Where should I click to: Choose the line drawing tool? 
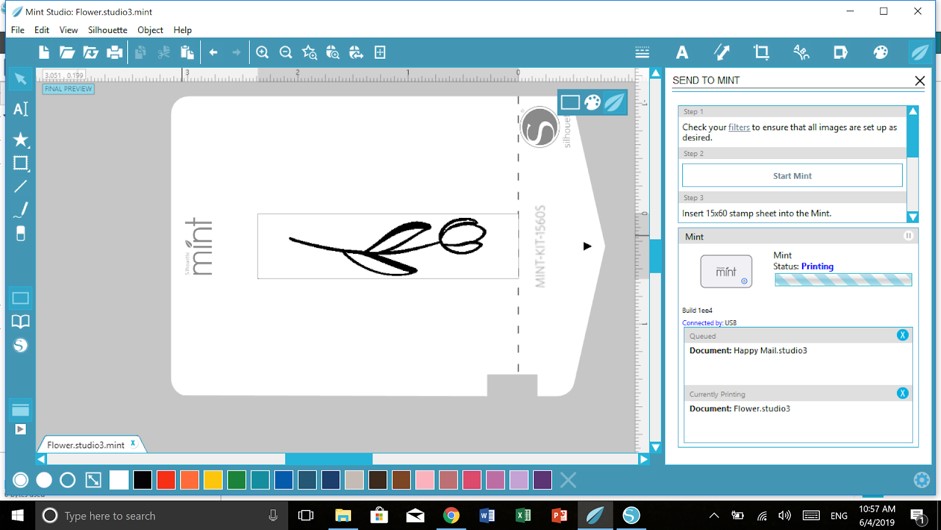tap(20, 186)
